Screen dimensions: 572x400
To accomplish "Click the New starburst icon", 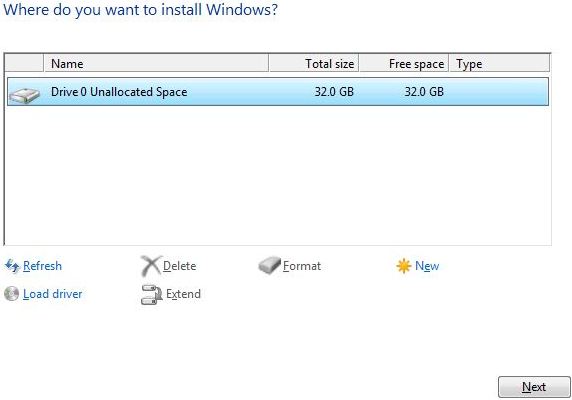I will [x=403, y=266].
